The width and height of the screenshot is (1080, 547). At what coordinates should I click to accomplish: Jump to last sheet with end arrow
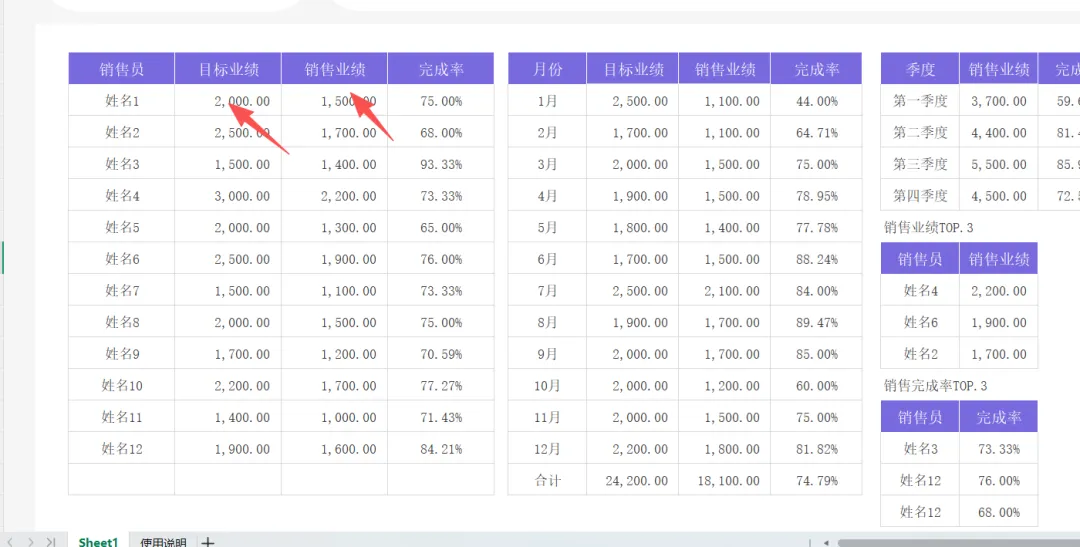pyautogui.click(x=50, y=541)
